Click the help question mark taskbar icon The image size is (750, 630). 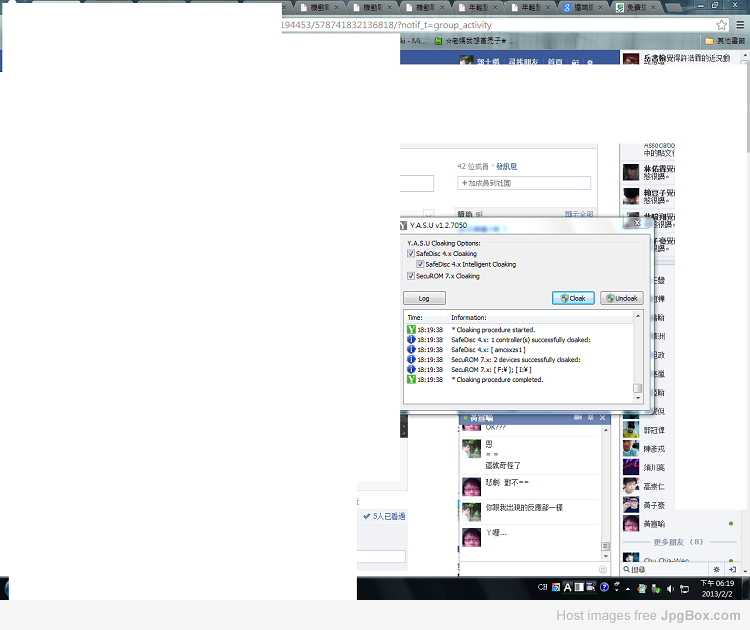pyautogui.click(x=605, y=588)
